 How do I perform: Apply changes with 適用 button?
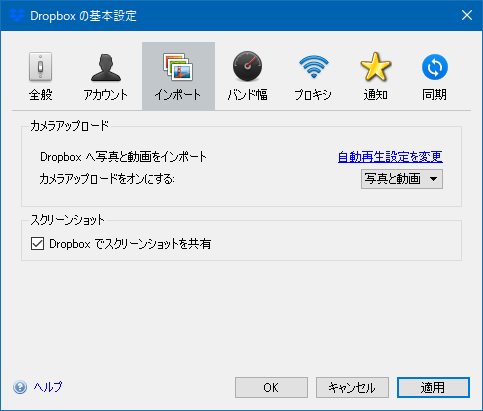[x=433, y=387]
